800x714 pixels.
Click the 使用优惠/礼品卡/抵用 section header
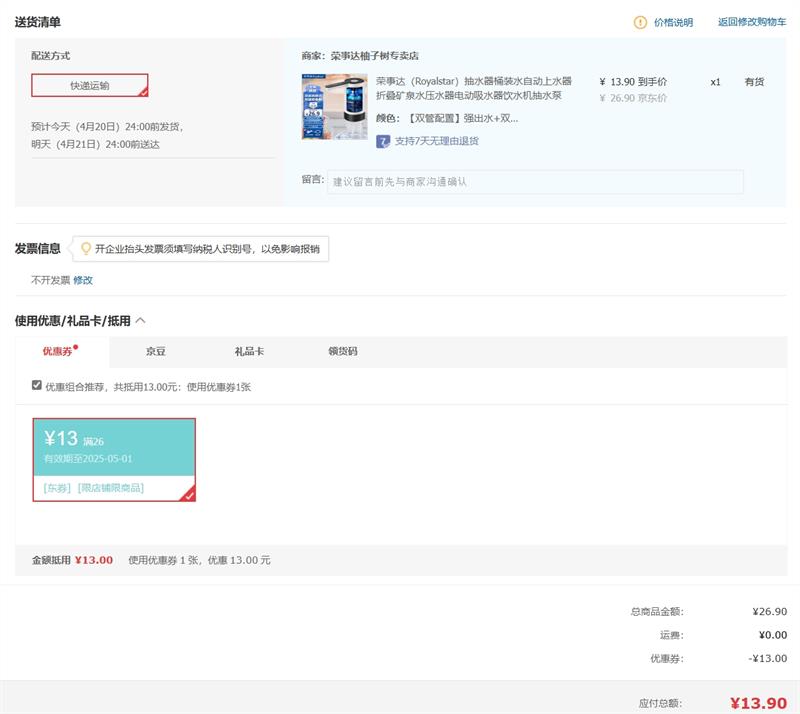(x=72, y=321)
